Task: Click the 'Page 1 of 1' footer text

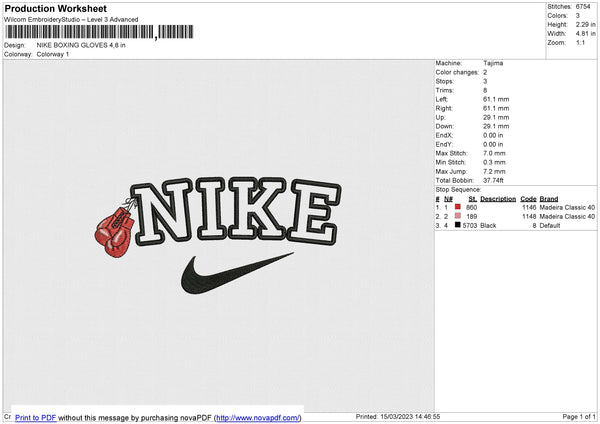Action: (x=579, y=416)
